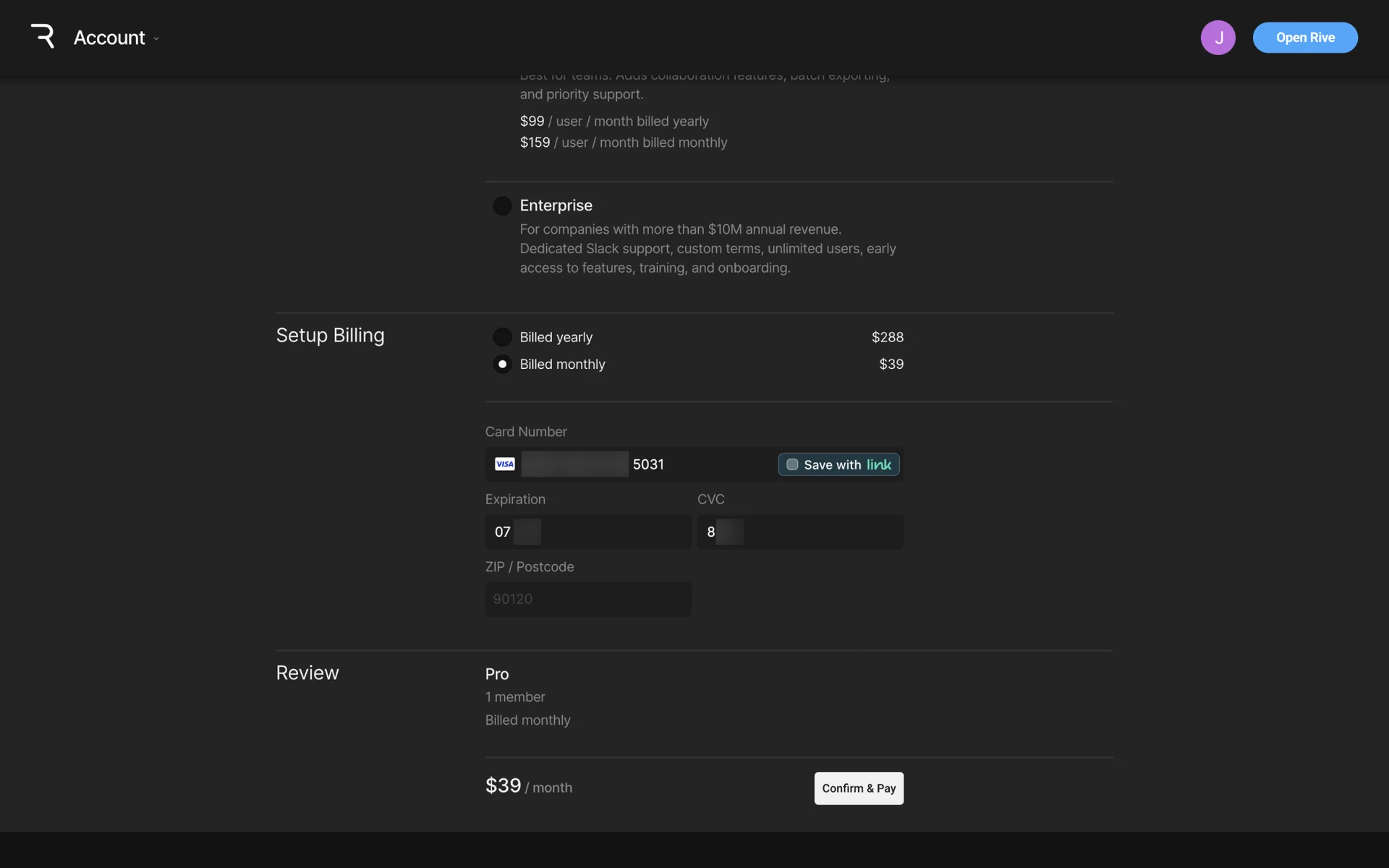
Task: Click the Enterprise plan heading
Action: click(x=556, y=205)
